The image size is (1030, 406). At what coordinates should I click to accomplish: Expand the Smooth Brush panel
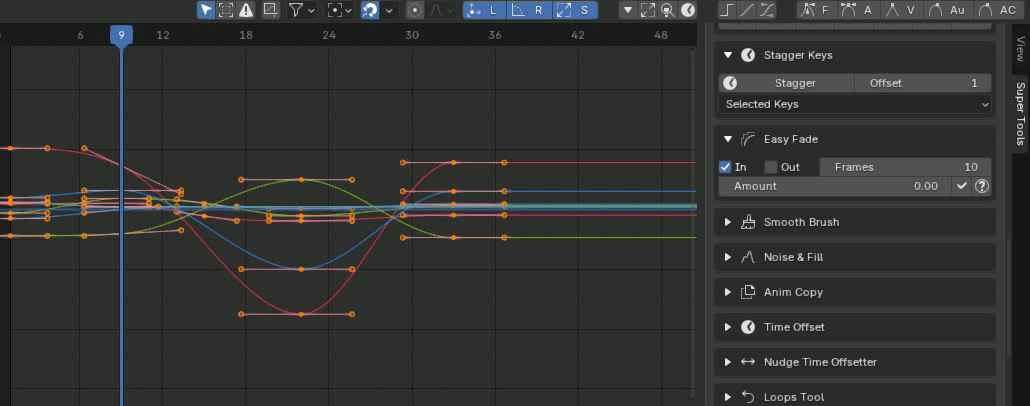coord(727,222)
